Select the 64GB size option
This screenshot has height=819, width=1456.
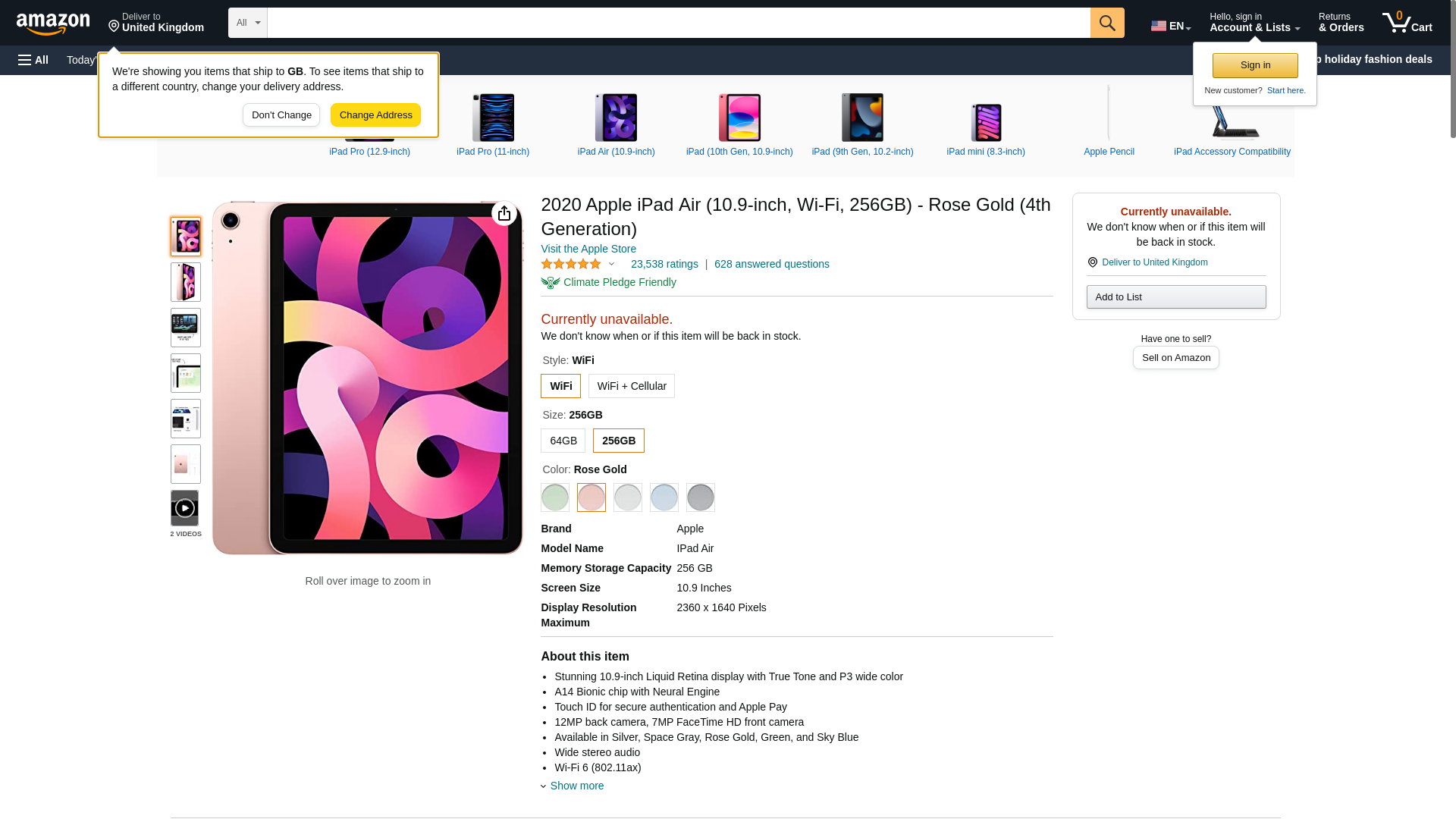tap(563, 441)
